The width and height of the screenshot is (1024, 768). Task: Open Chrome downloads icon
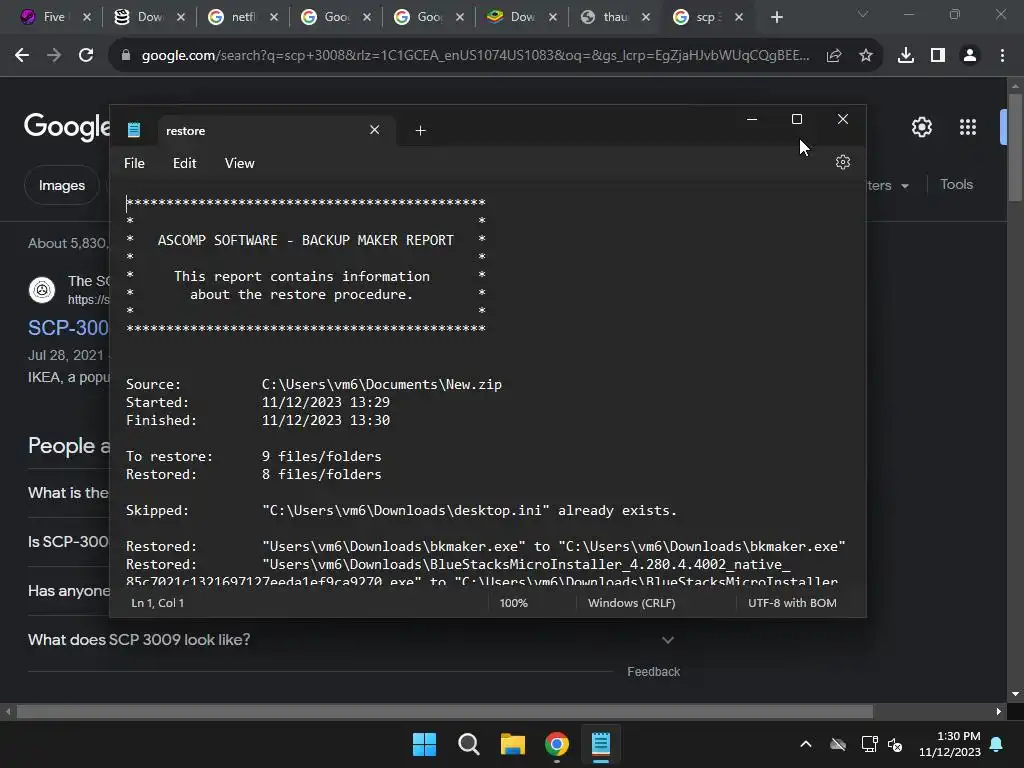tap(906, 56)
